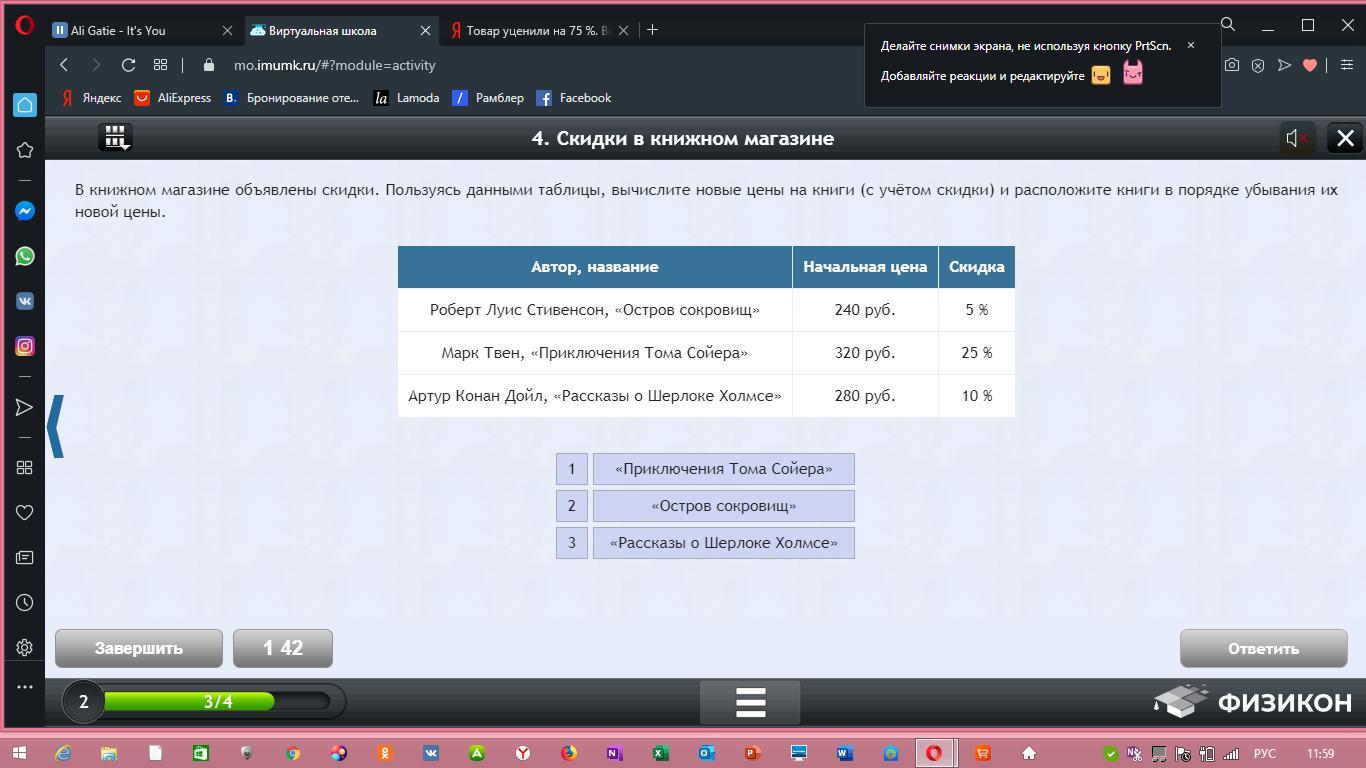Viewport: 1366px width, 768px height.
Task: Search tabs with magnifier icon
Action: [1228, 25]
